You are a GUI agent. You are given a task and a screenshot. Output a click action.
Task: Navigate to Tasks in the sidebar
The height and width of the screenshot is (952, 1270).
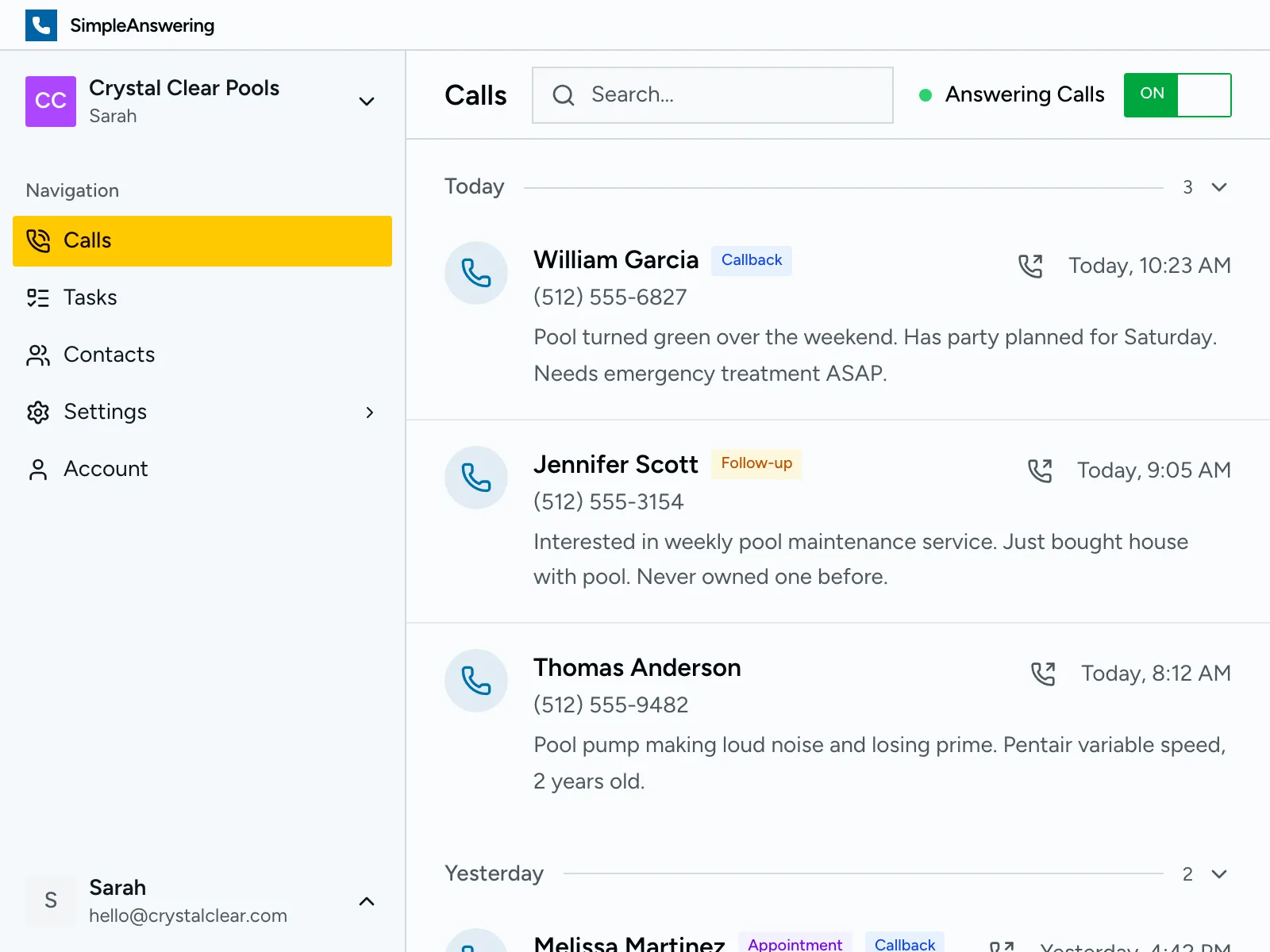[90, 297]
